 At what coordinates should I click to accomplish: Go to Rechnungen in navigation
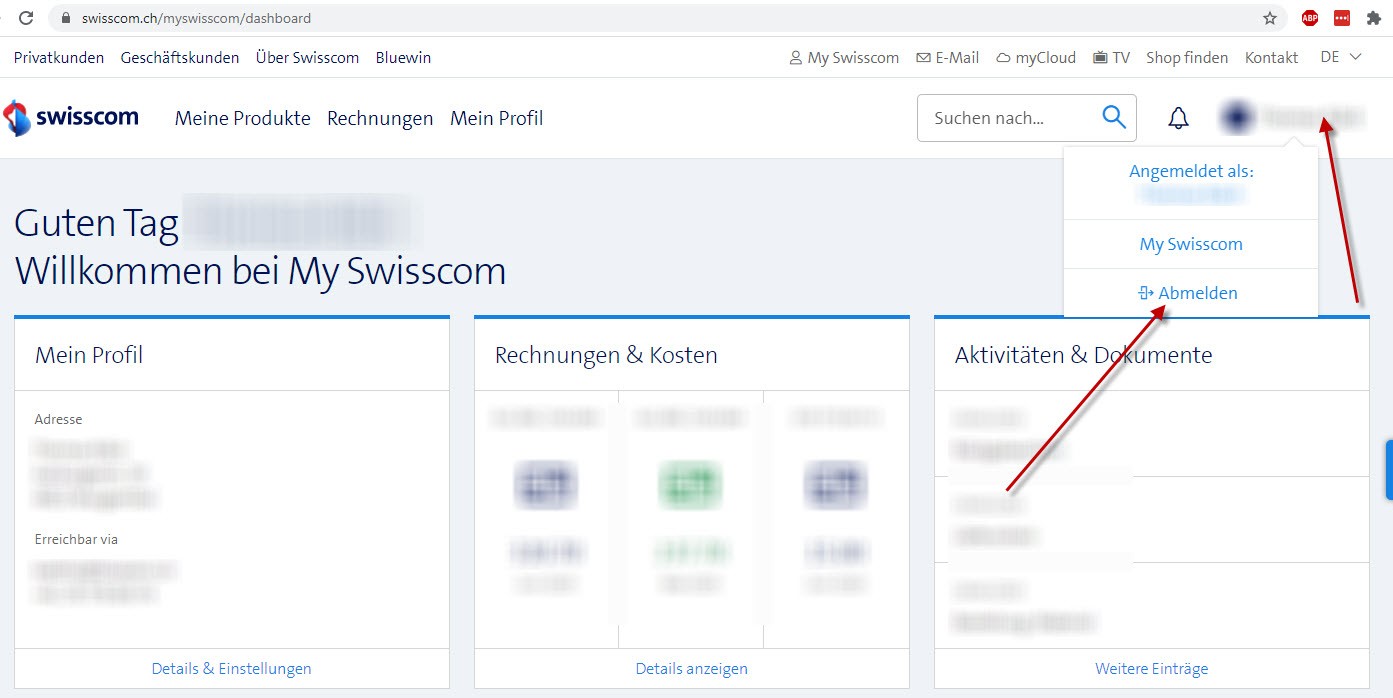coord(380,118)
